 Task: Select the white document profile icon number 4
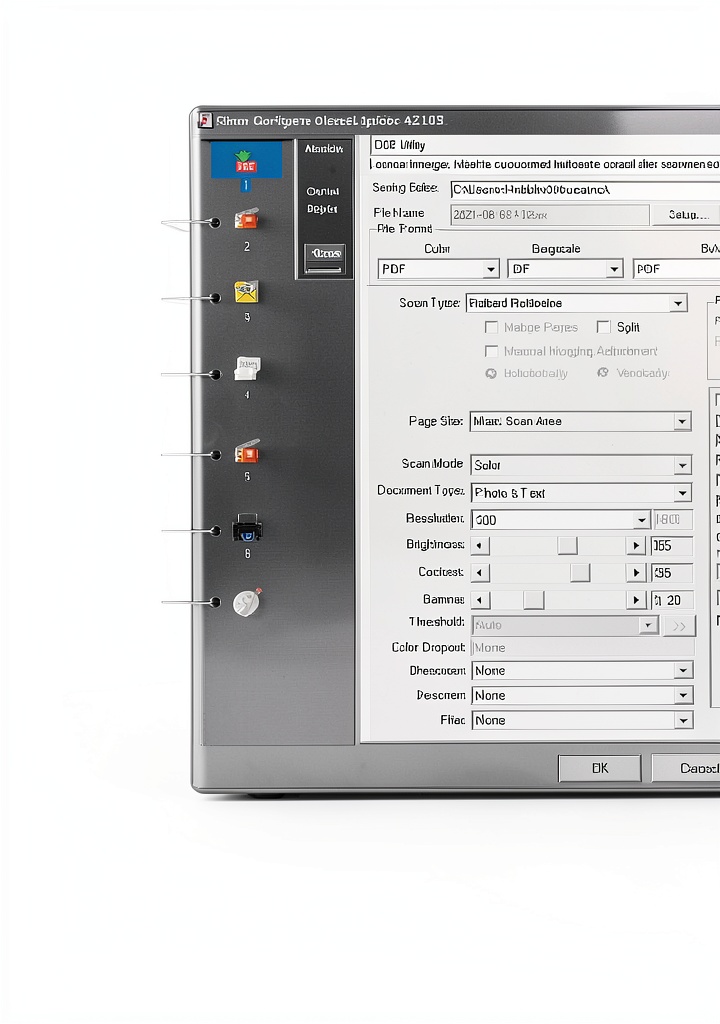(x=247, y=368)
